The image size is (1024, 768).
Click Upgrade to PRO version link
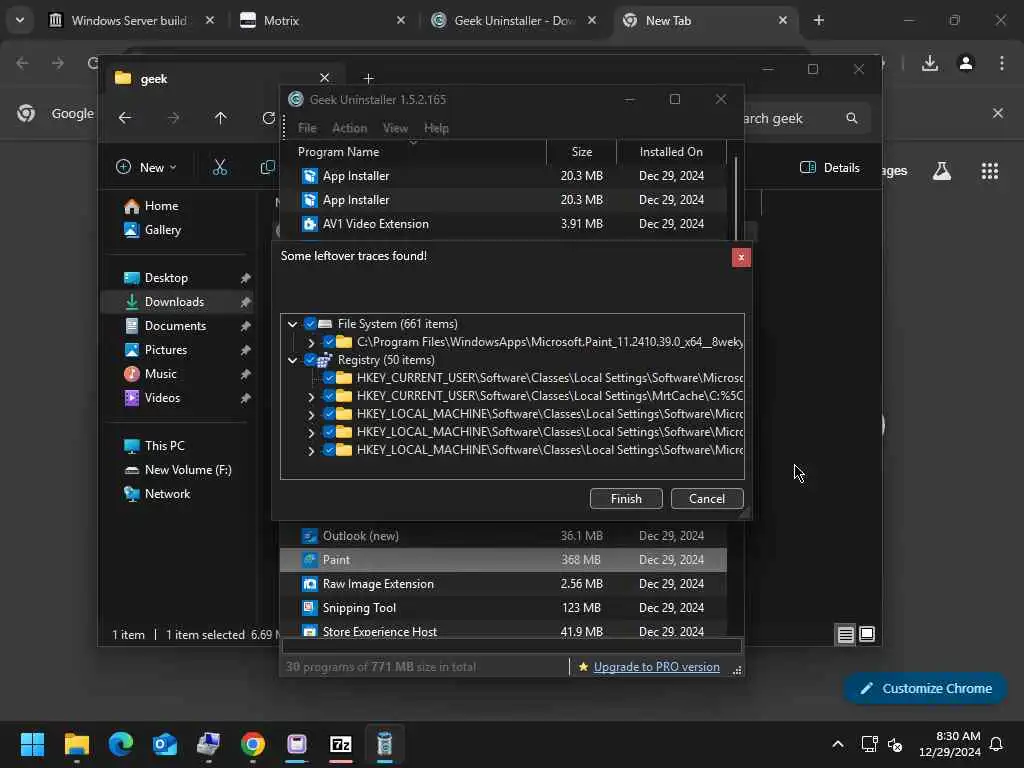pyautogui.click(x=656, y=667)
